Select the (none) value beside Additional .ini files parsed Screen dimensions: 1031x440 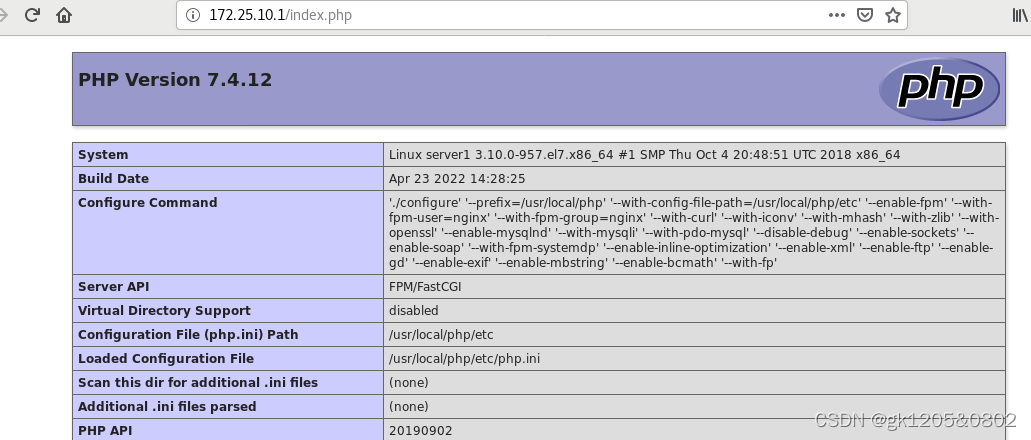pos(408,406)
